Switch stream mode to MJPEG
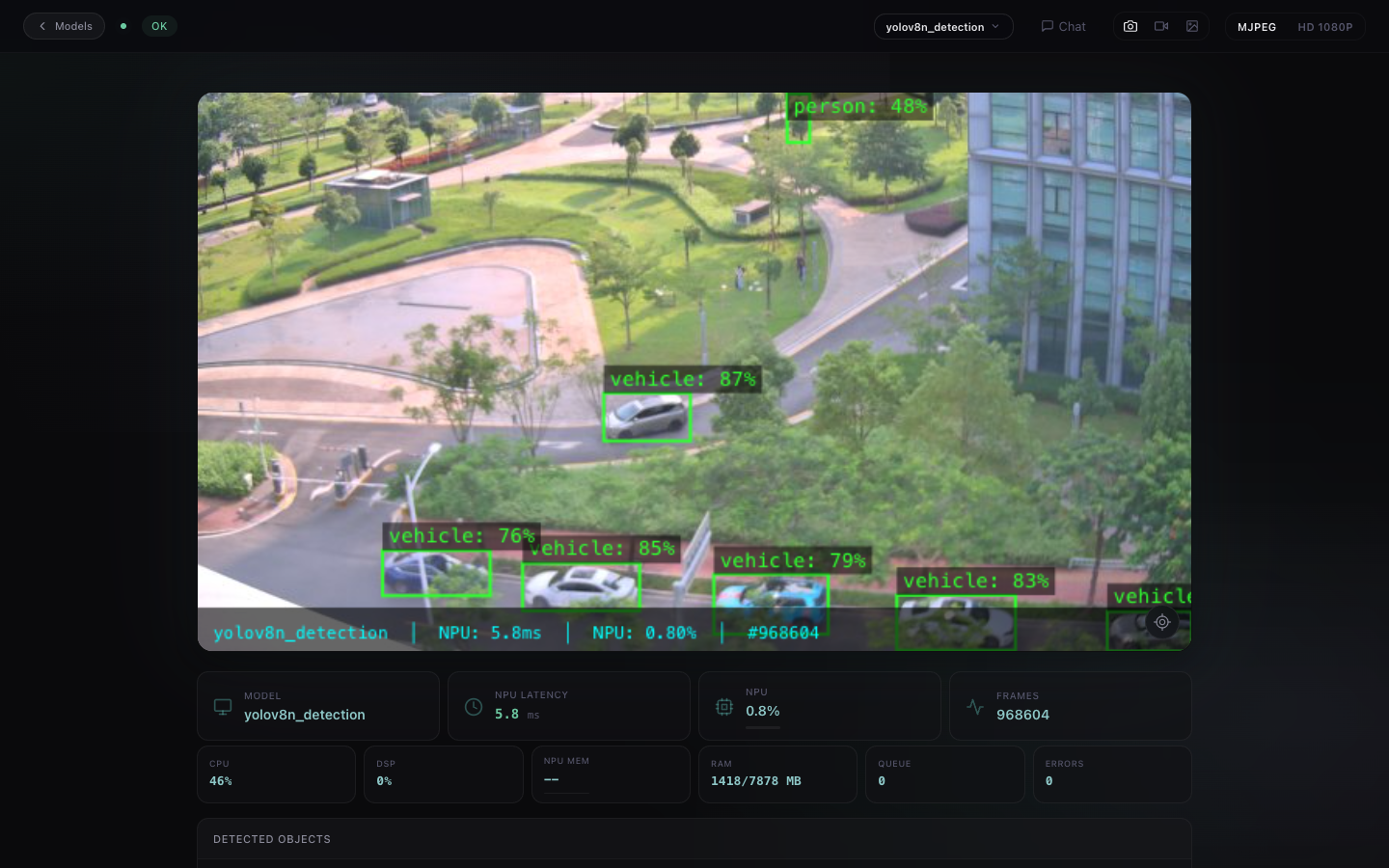This screenshot has width=1389, height=868. click(1257, 27)
